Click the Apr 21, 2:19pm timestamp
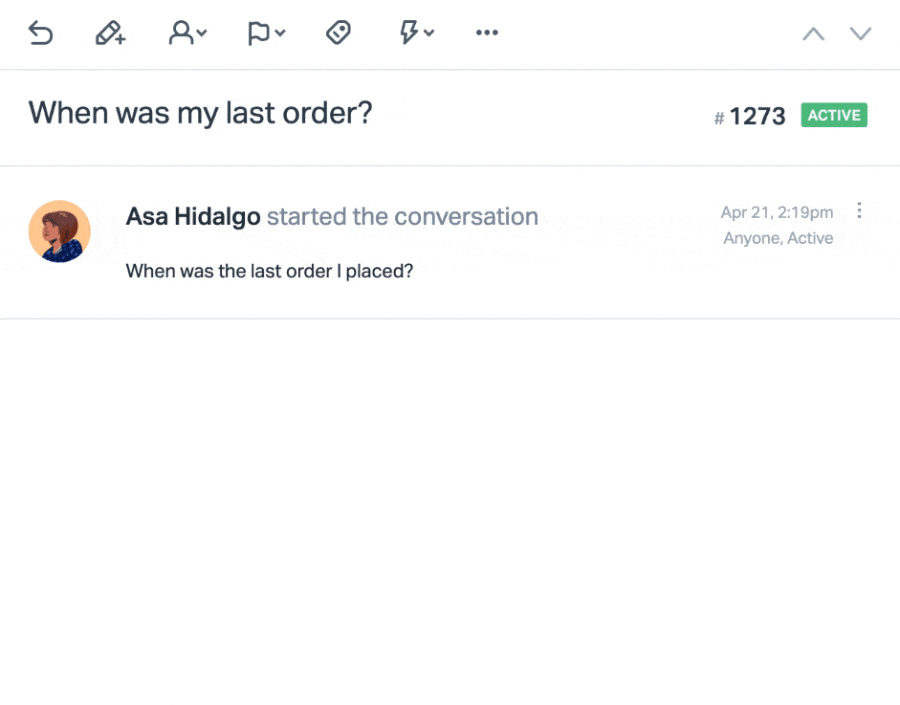Screen dimensions: 900x705 776,212
